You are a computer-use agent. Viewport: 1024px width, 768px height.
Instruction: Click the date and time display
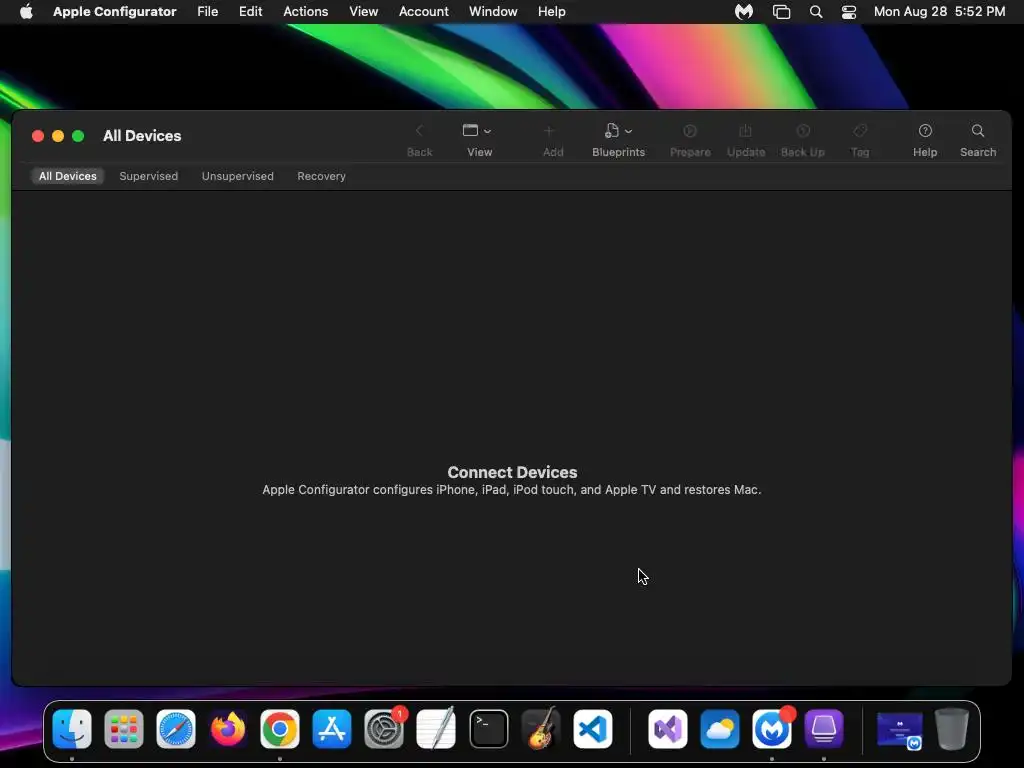[x=939, y=12]
